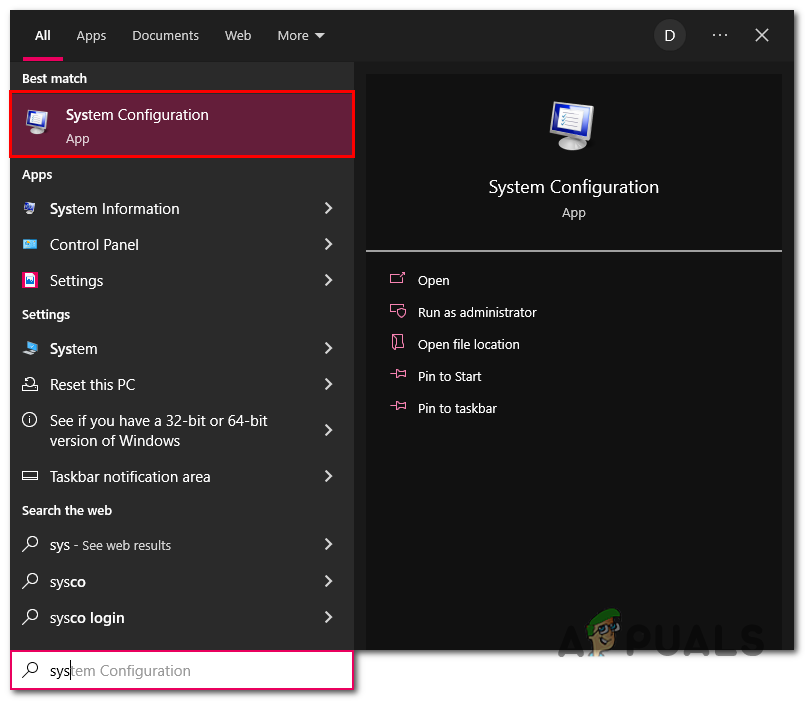Pin System Configuration to taskbar
Screen dimensions: 805x701
tap(456, 409)
